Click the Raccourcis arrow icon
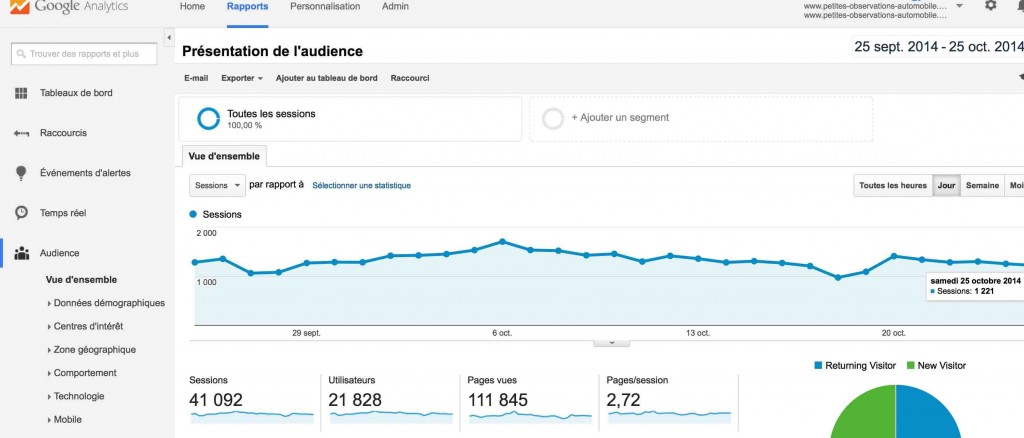This screenshot has height=438, width=1024. [21, 133]
